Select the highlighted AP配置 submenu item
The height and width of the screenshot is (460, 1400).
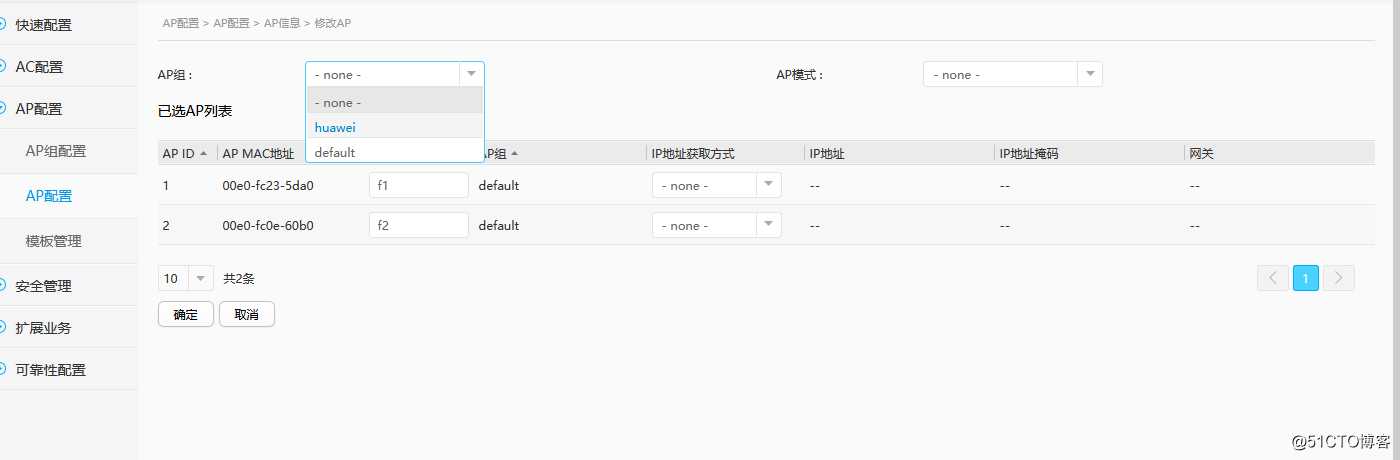(49, 196)
